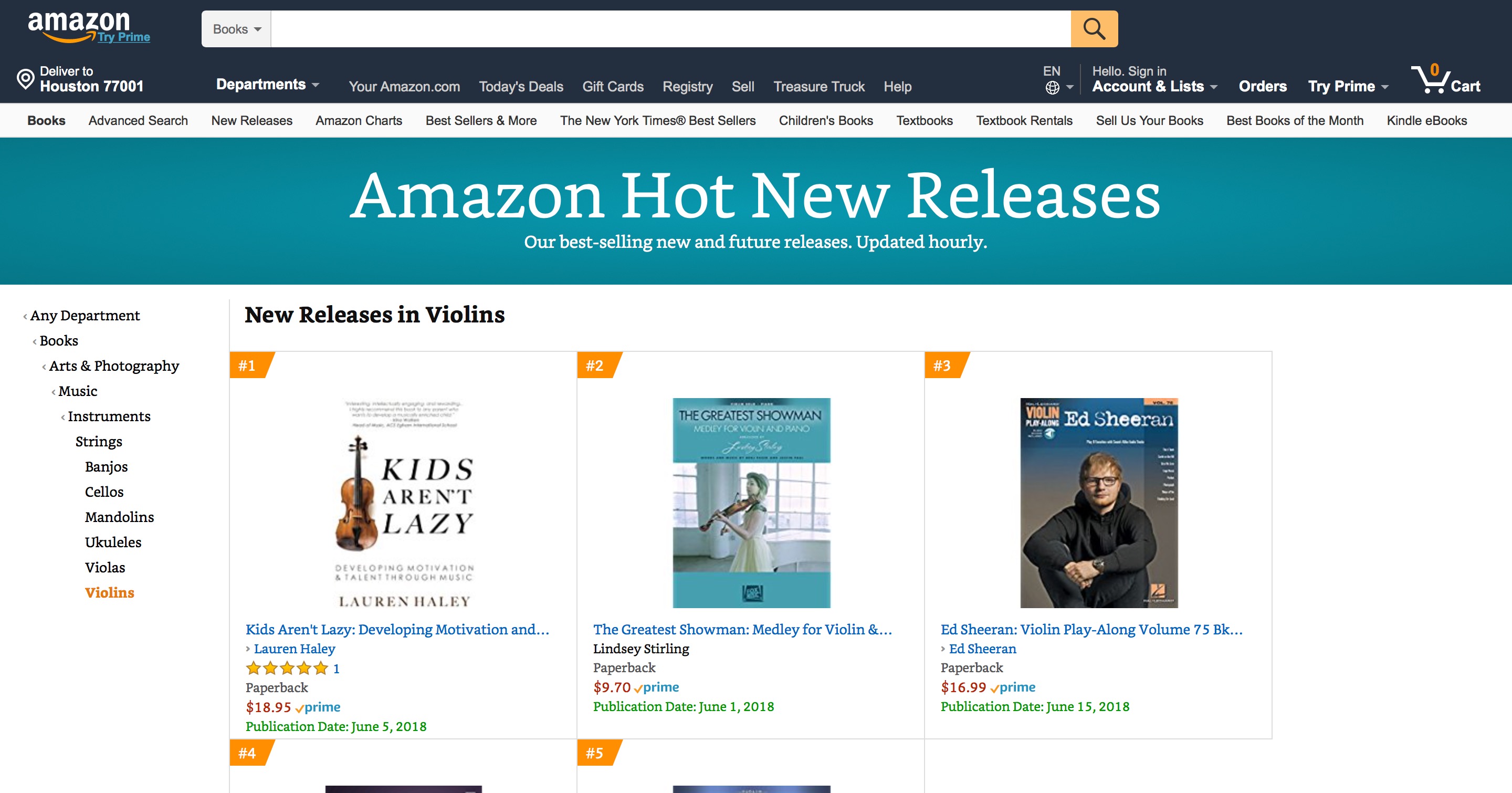Click the Ed Sheeran book cover thumbnail

point(1098,503)
